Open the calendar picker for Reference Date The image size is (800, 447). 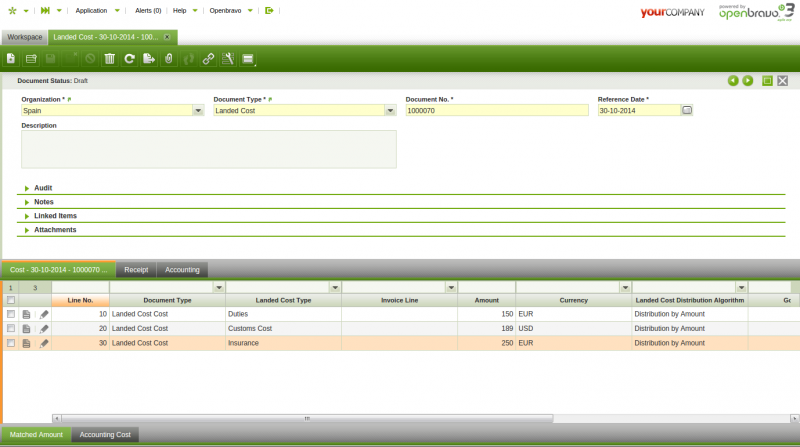point(687,111)
